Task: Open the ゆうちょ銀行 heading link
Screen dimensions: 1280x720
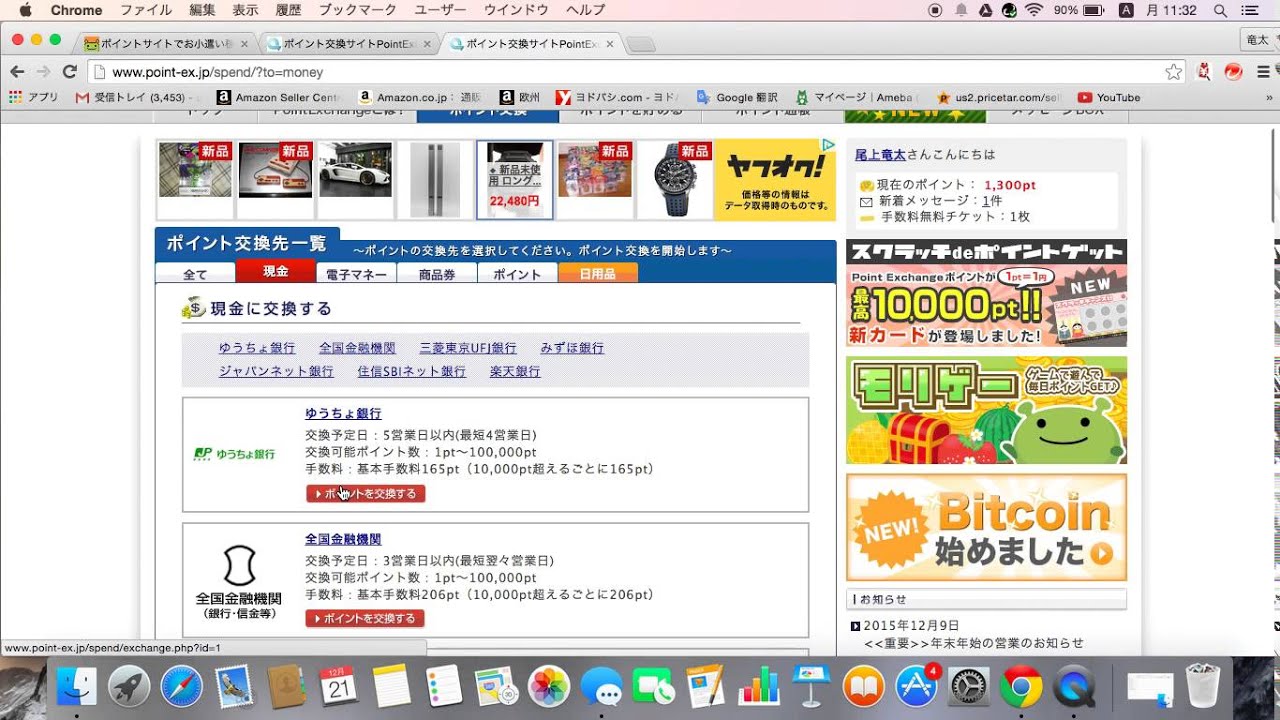Action: tap(343, 413)
